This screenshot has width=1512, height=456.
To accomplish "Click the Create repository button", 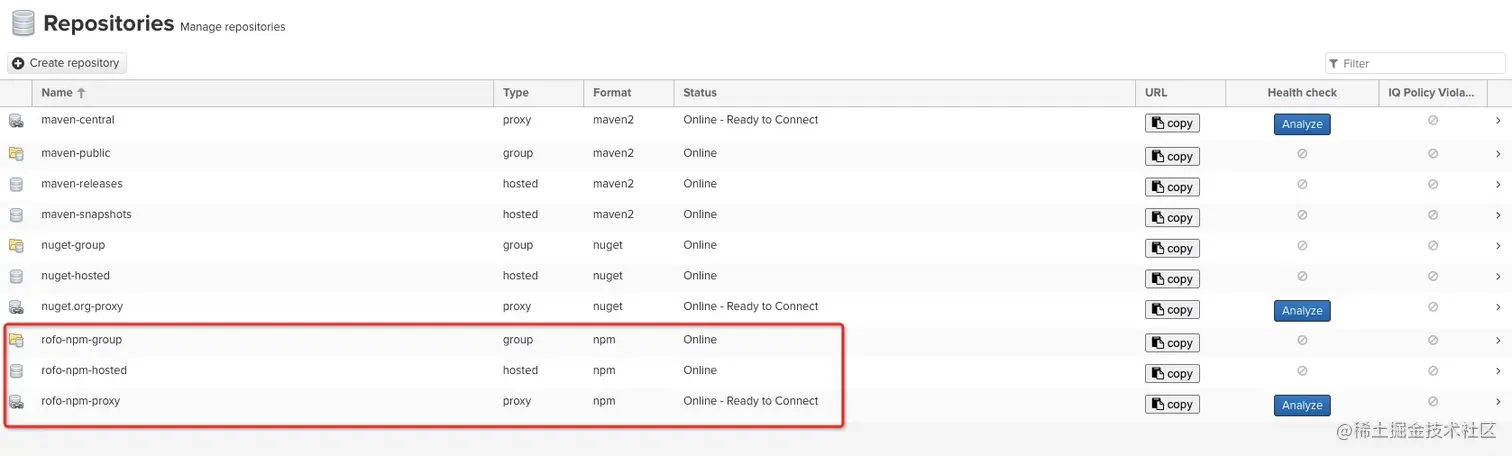I will [x=67, y=63].
